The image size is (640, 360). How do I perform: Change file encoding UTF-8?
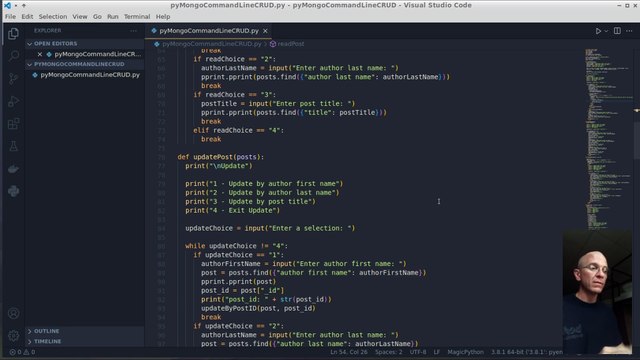(418, 352)
